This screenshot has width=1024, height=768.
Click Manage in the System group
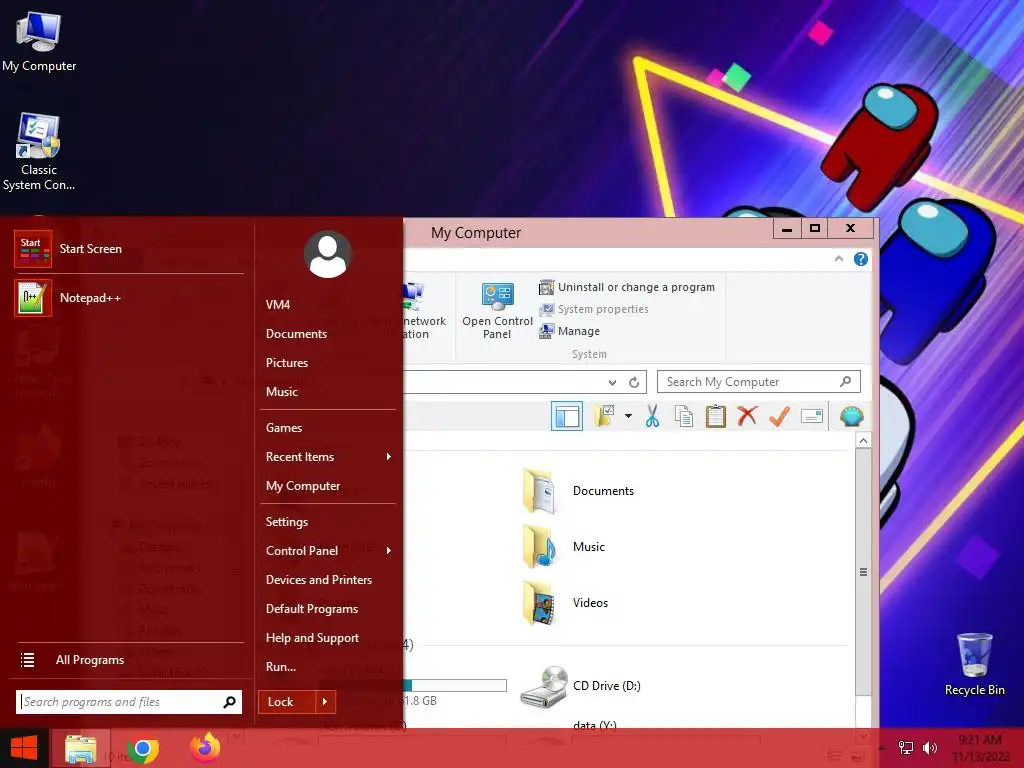click(569, 331)
